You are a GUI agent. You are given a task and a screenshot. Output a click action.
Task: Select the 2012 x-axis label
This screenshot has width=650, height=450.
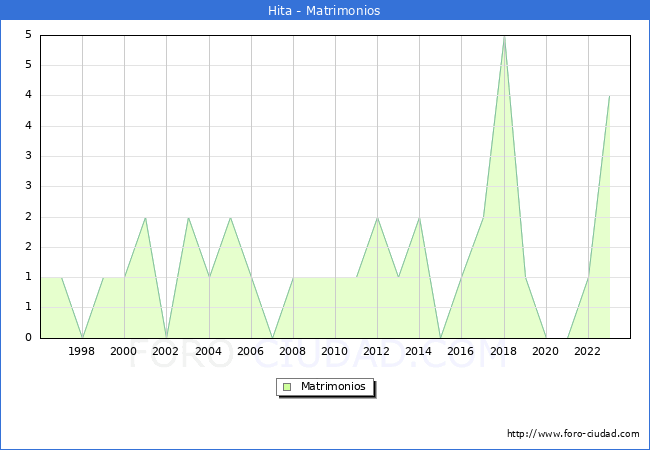pos(376,351)
